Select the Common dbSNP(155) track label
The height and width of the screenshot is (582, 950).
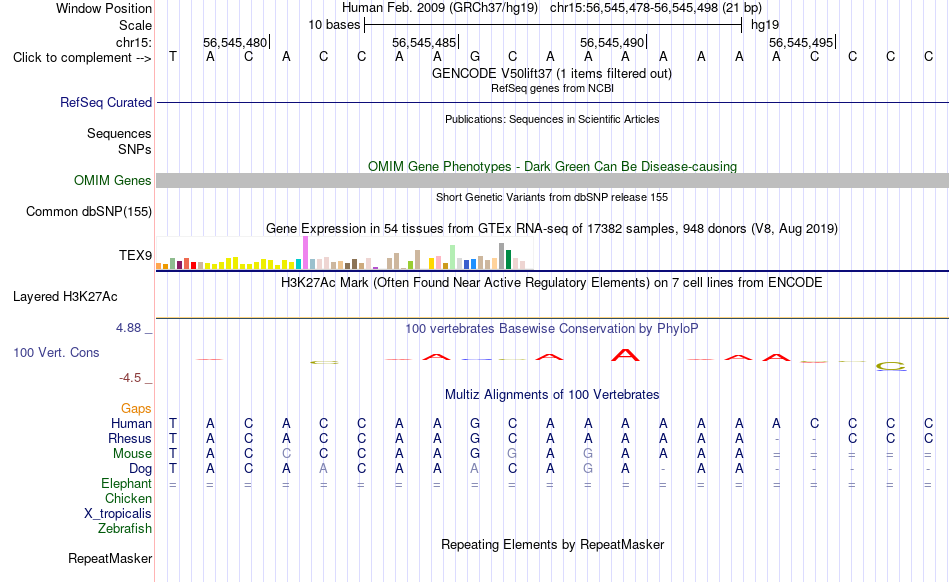(88, 211)
